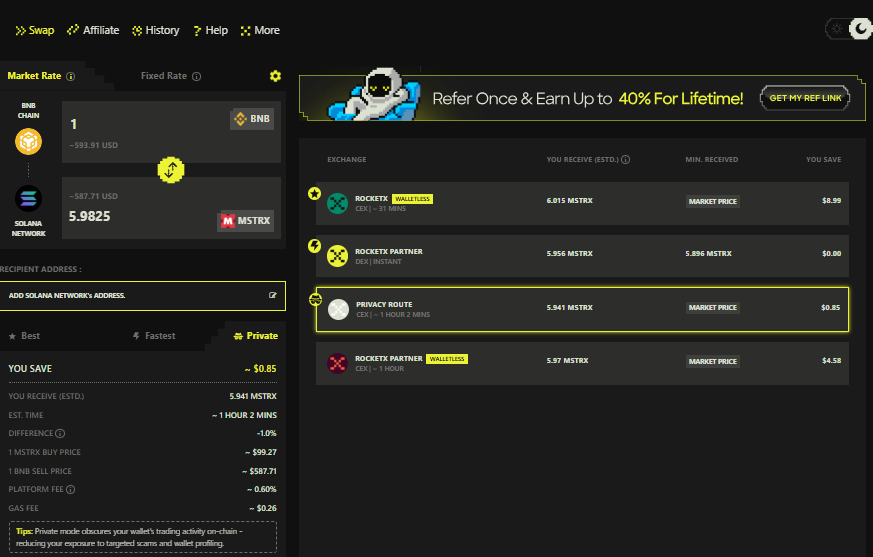Show Market Rate info tooltip icon
873x557 pixels.
tap(71, 76)
